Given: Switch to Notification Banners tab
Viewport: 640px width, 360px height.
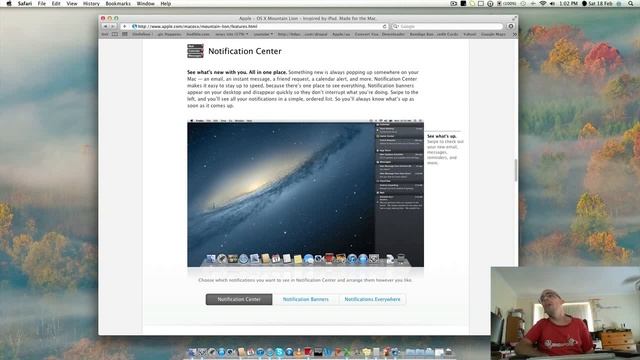Looking at the screenshot, I should pyautogui.click(x=305, y=299).
